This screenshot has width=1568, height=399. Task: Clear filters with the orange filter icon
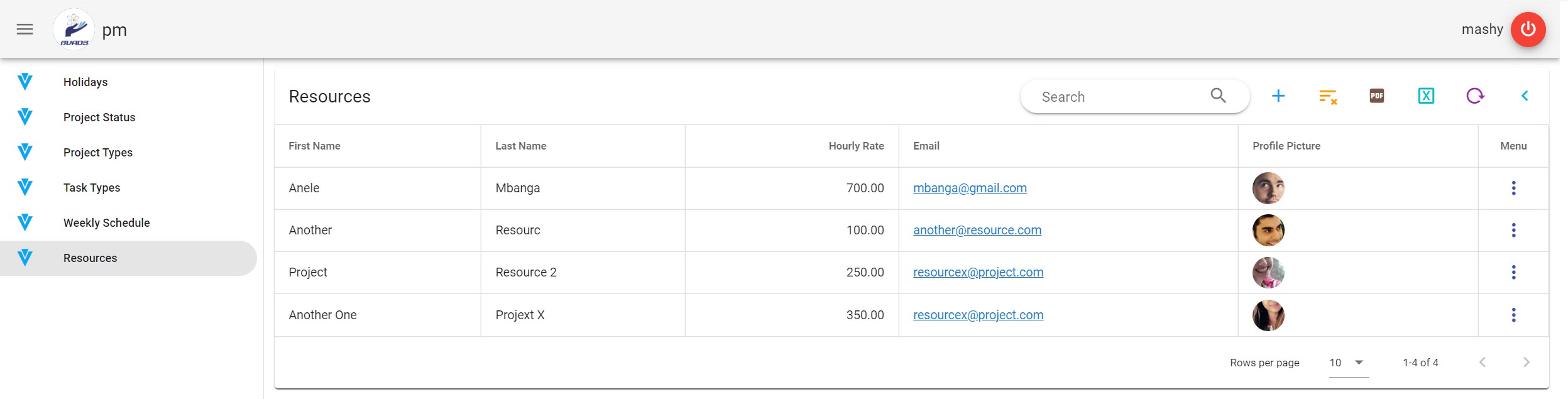(x=1327, y=96)
